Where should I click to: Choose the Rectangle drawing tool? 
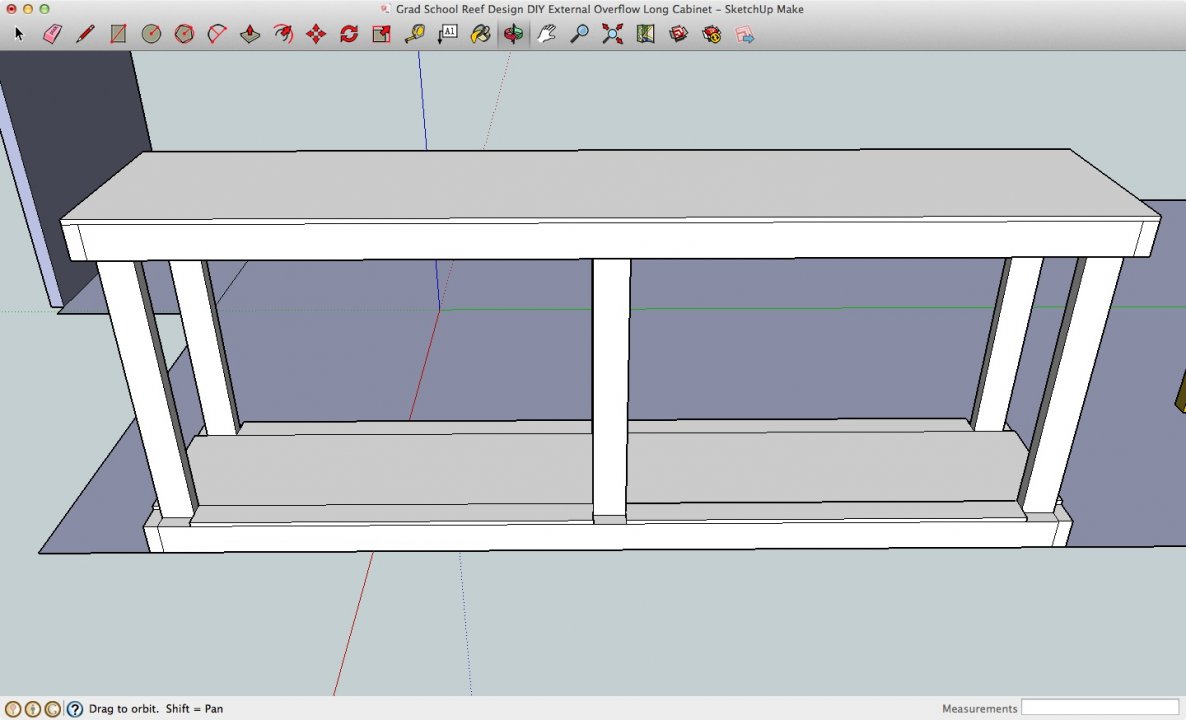118,34
